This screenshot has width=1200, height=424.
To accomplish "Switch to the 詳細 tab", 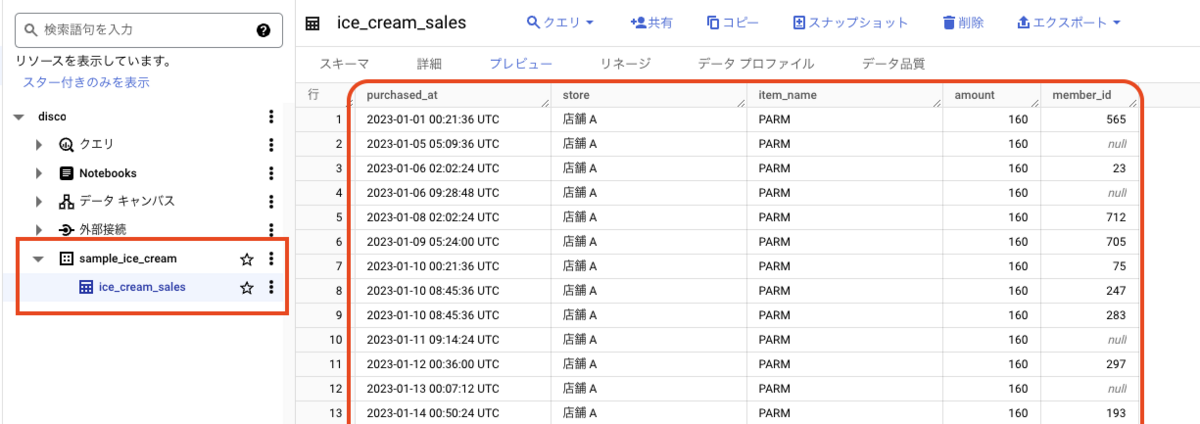I will [429, 63].
